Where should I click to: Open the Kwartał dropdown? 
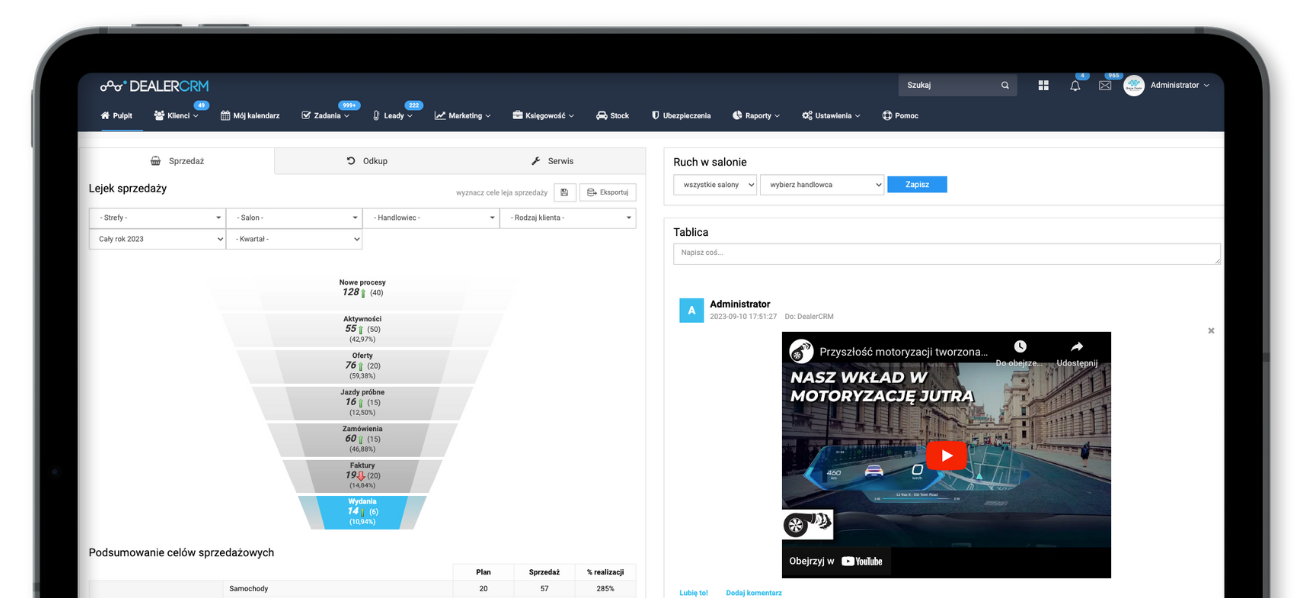click(295, 240)
